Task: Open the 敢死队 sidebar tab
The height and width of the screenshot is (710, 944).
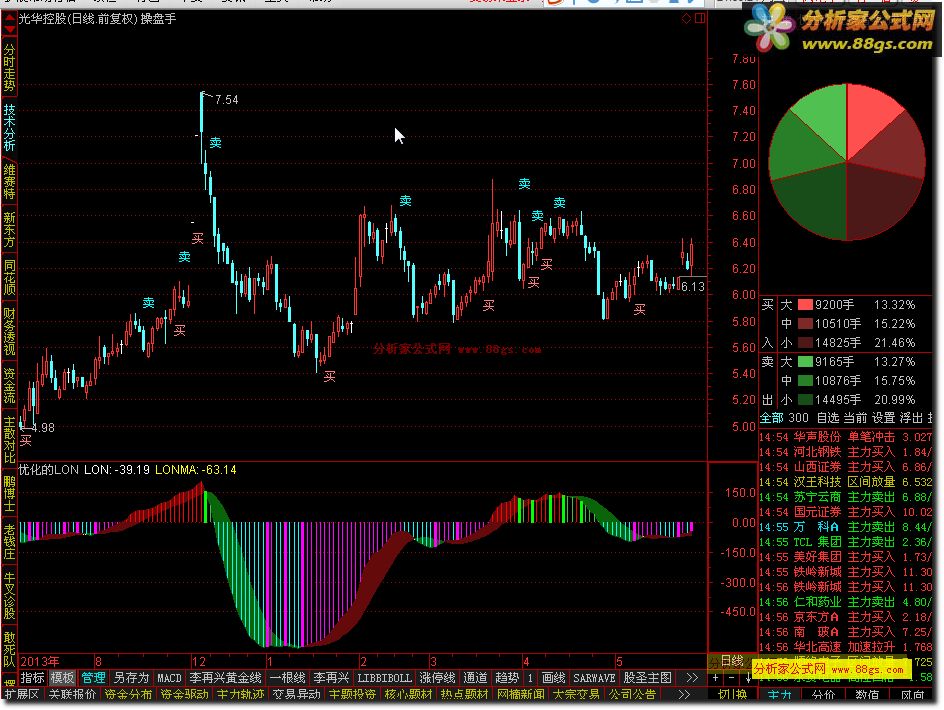Action: [9, 650]
